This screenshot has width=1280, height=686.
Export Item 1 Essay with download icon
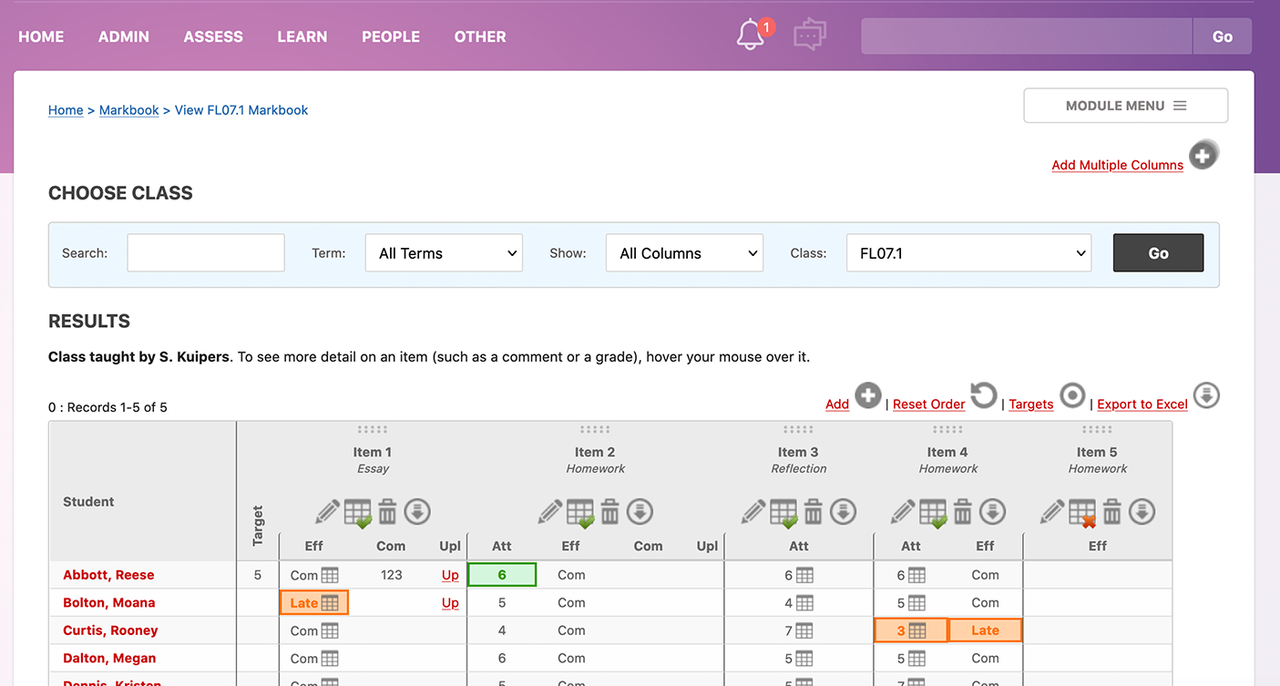click(417, 512)
